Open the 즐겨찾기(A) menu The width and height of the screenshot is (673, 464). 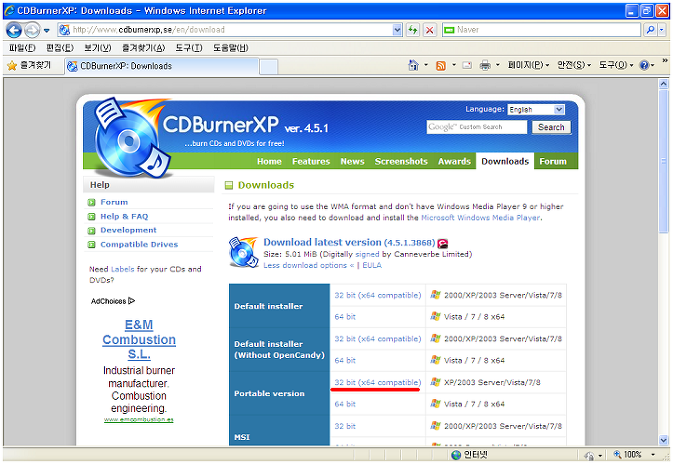point(143,48)
